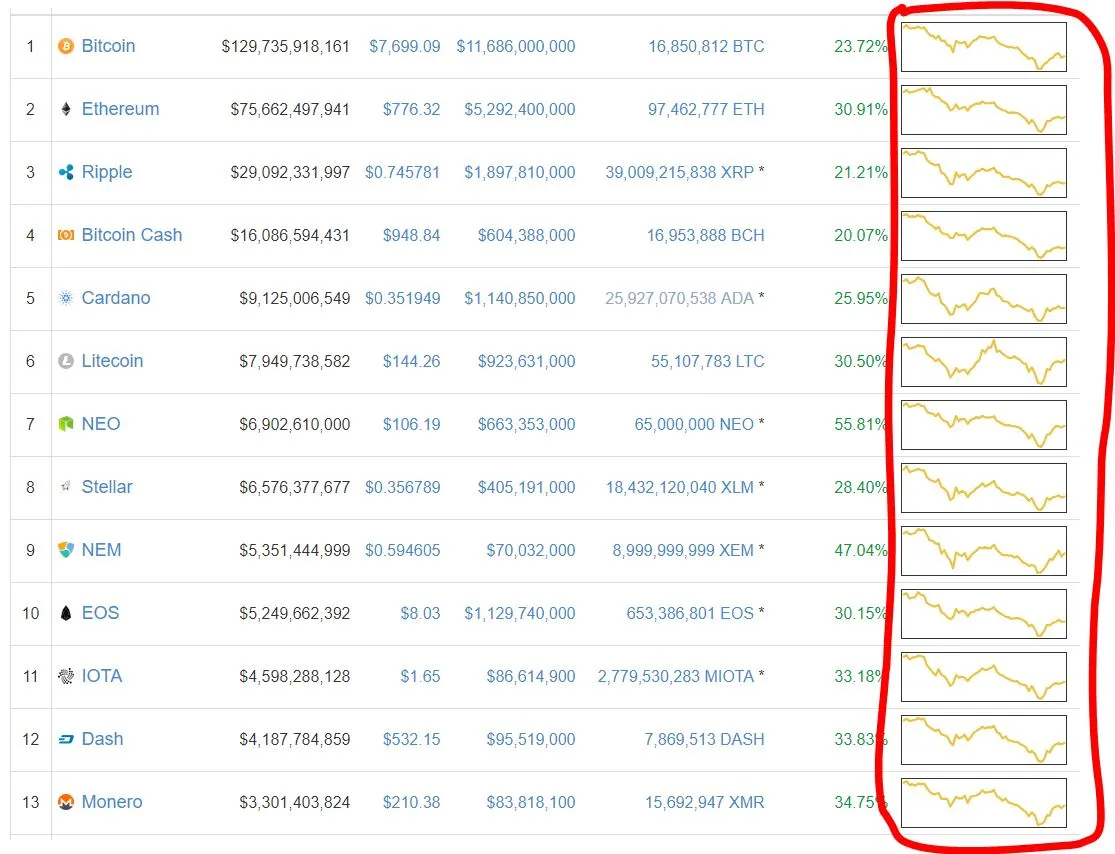1115x854 pixels.
Task: Open the EOS name link
Action: [x=100, y=613]
